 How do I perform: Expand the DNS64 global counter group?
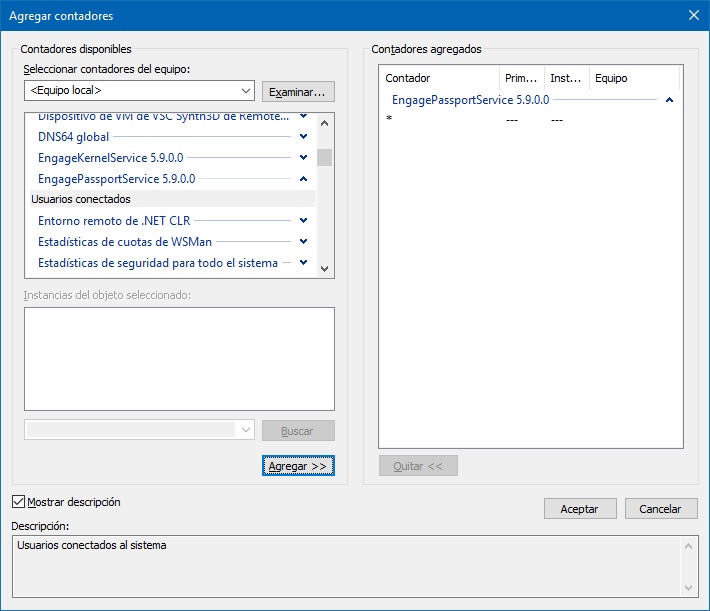303,137
